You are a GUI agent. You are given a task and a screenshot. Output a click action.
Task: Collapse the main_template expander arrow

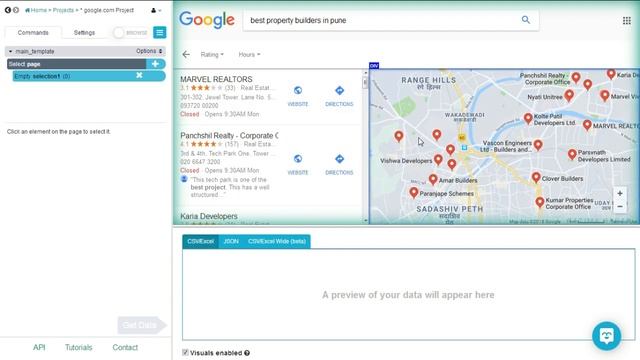click(x=10, y=51)
